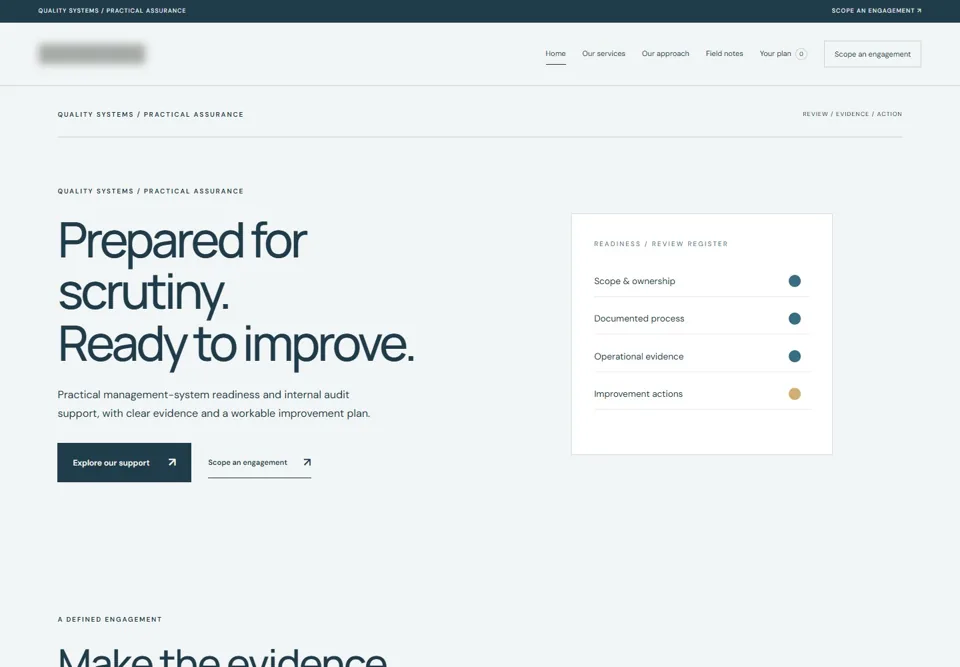The height and width of the screenshot is (667, 960).
Task: Click Scope an Engagement in top dark bar
Action: [876, 10]
